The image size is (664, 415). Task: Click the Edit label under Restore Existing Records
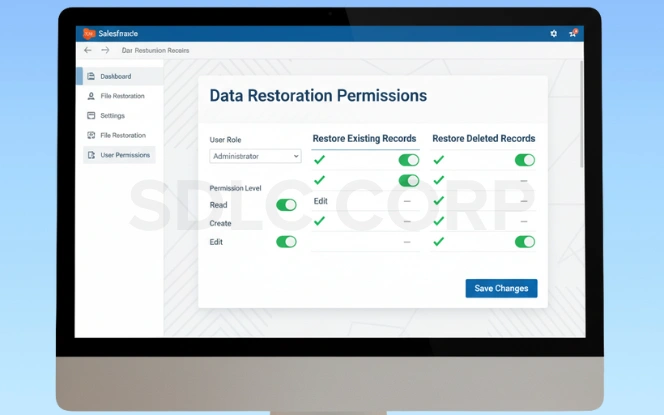(321, 201)
